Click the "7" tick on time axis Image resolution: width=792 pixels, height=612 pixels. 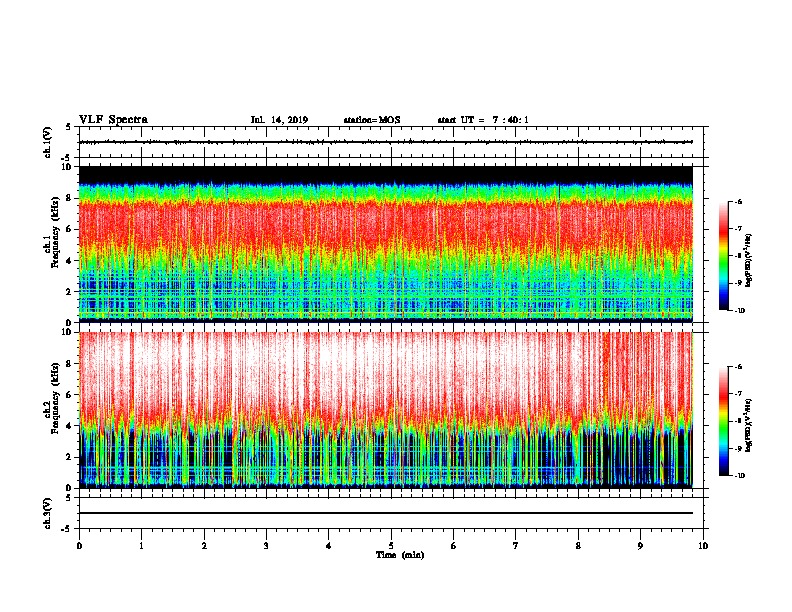[x=516, y=546]
